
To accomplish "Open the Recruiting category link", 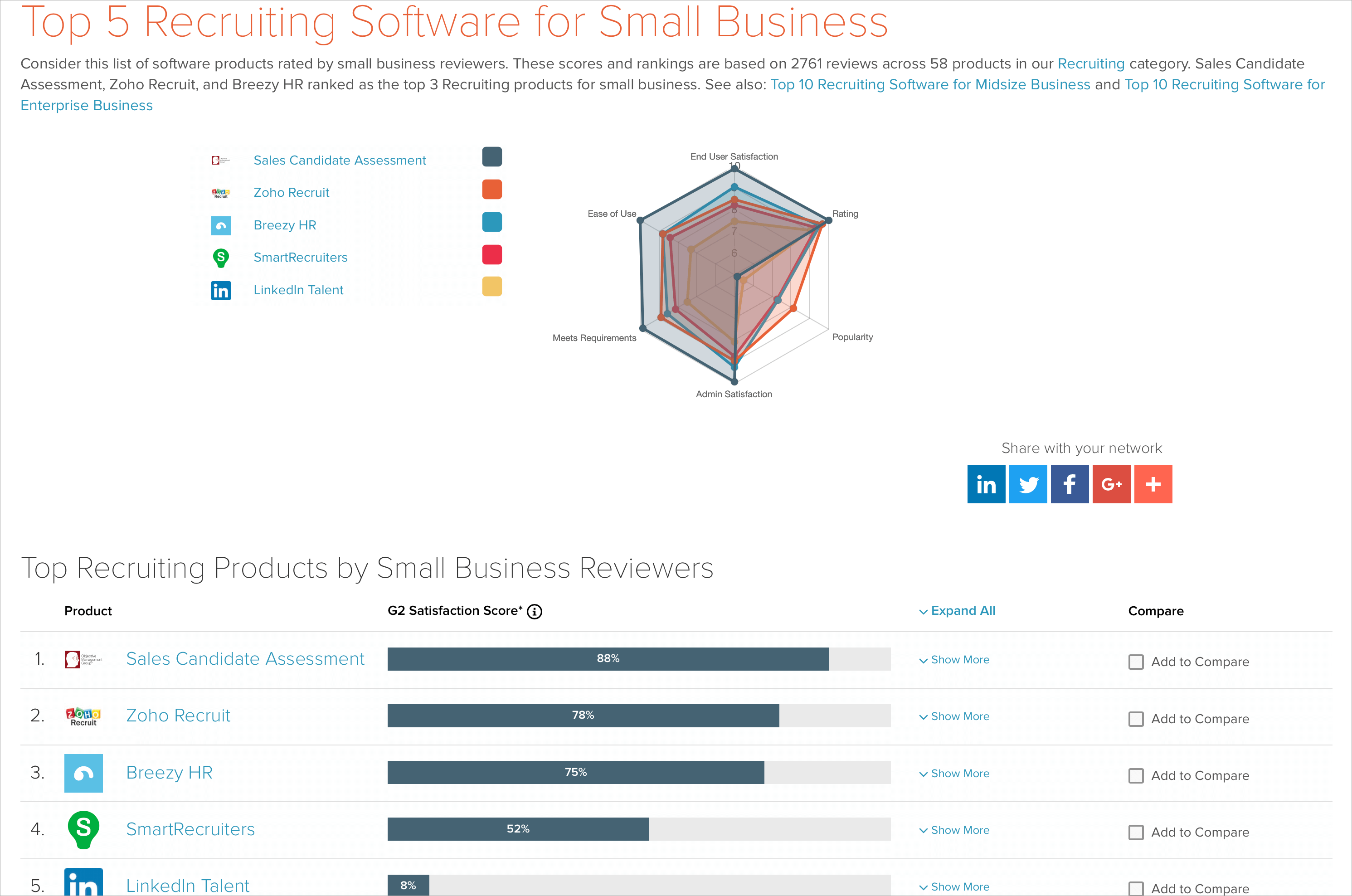I will [1090, 63].
